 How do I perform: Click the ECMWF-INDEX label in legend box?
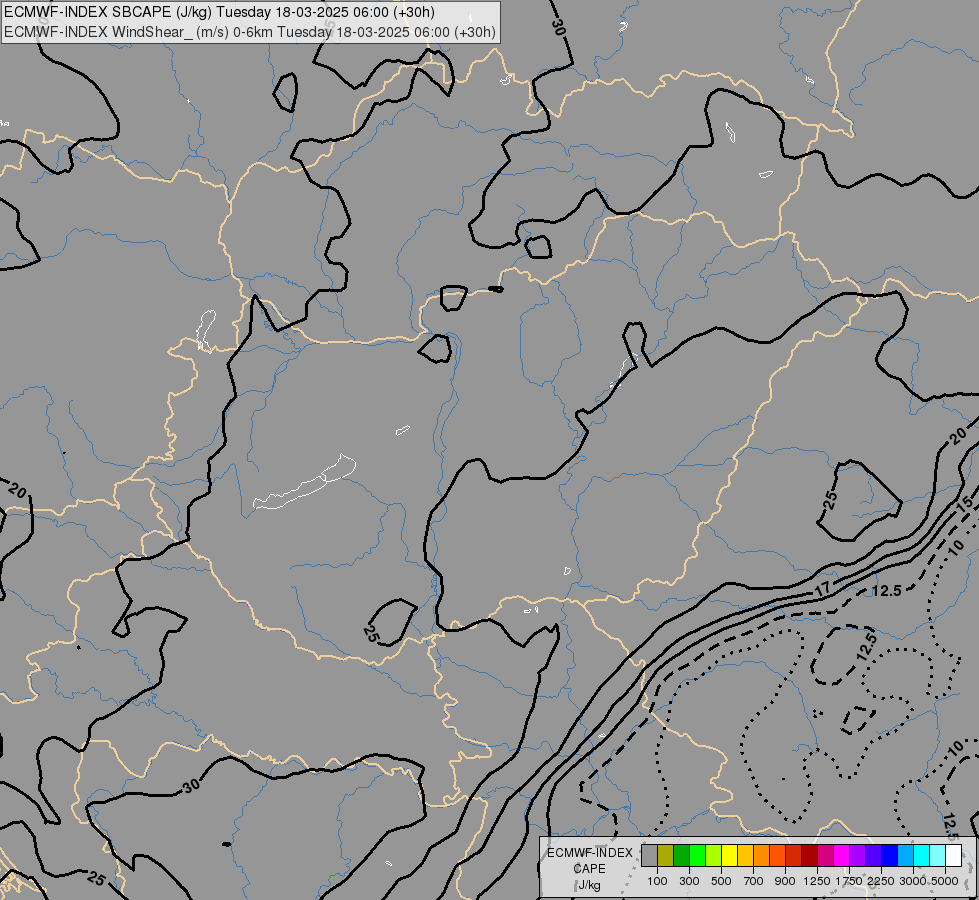589,853
